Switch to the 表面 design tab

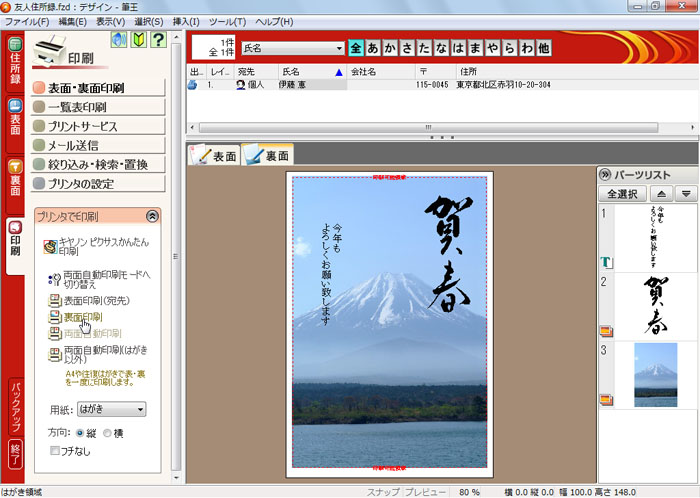tap(214, 155)
